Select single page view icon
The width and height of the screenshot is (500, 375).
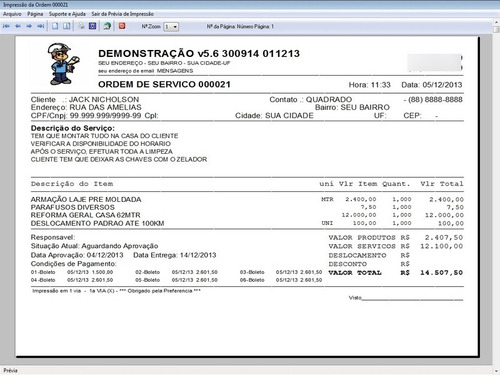click(x=55, y=26)
